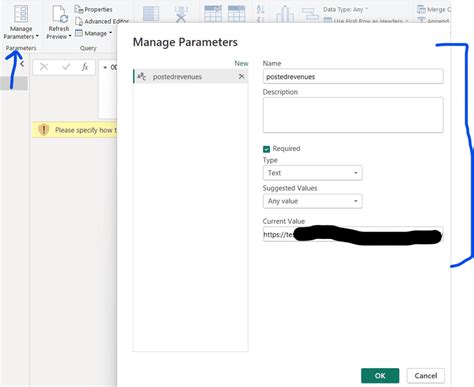Open the Data Type: Any dropdown
474x387 pixels.
pos(345,9)
